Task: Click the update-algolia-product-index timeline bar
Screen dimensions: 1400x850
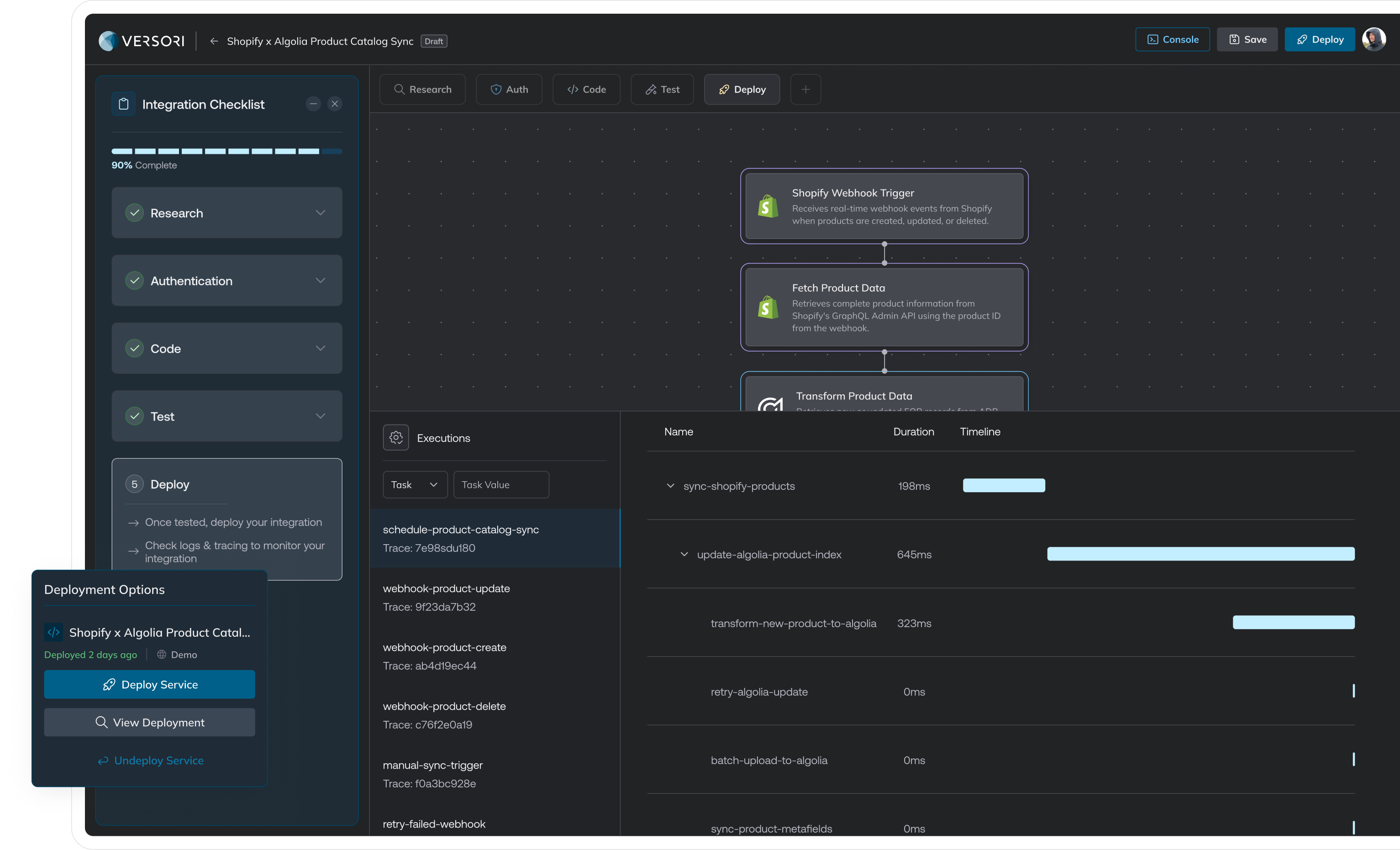Action: [x=1200, y=554]
